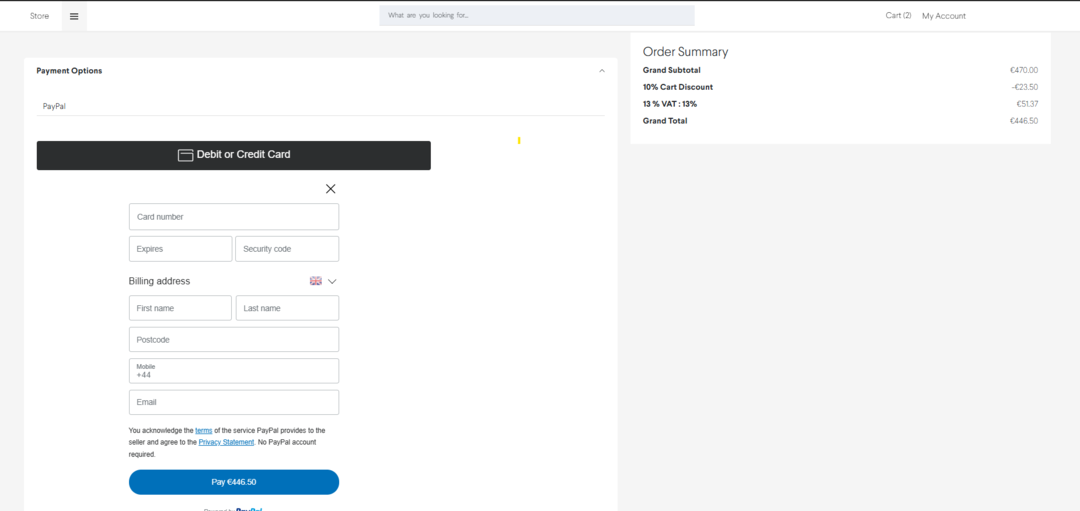Open the Privacy Statement link

click(227, 442)
